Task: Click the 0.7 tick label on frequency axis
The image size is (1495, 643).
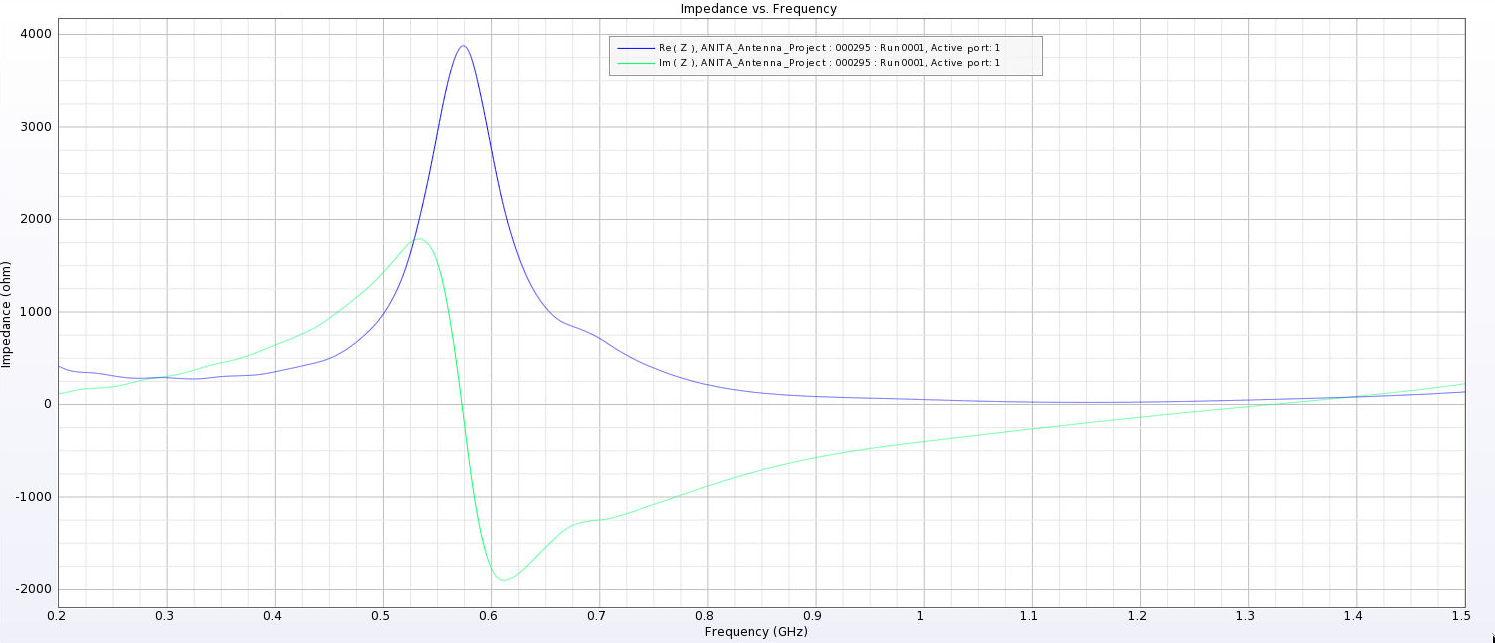Action: tap(598, 615)
